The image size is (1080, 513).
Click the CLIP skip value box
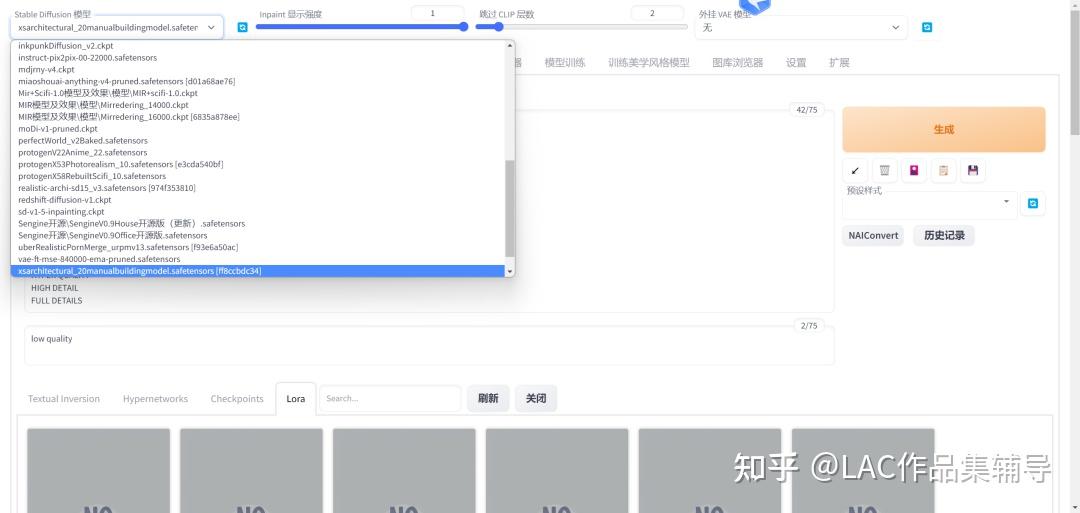click(x=657, y=13)
